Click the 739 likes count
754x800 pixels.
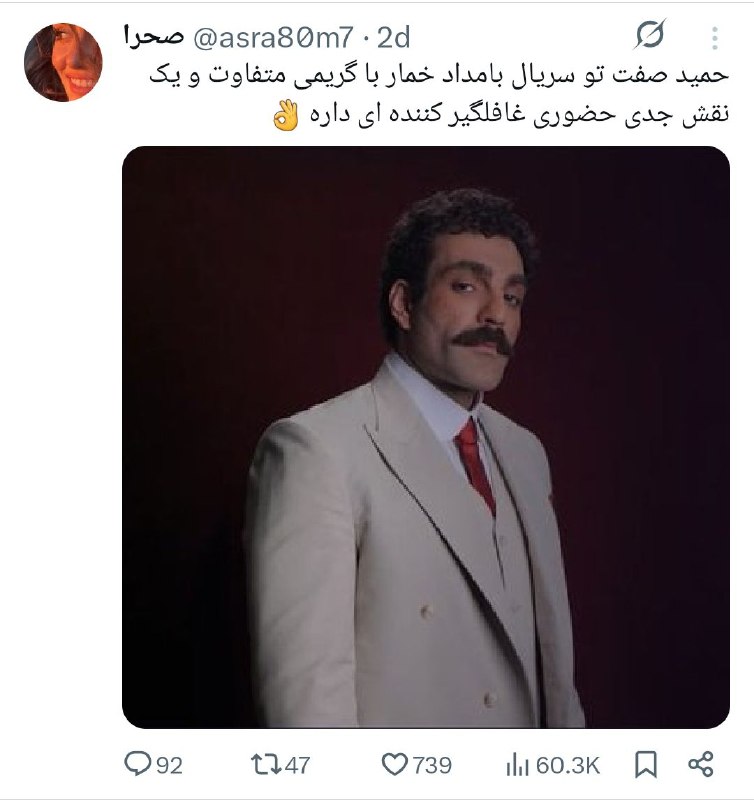(432, 766)
